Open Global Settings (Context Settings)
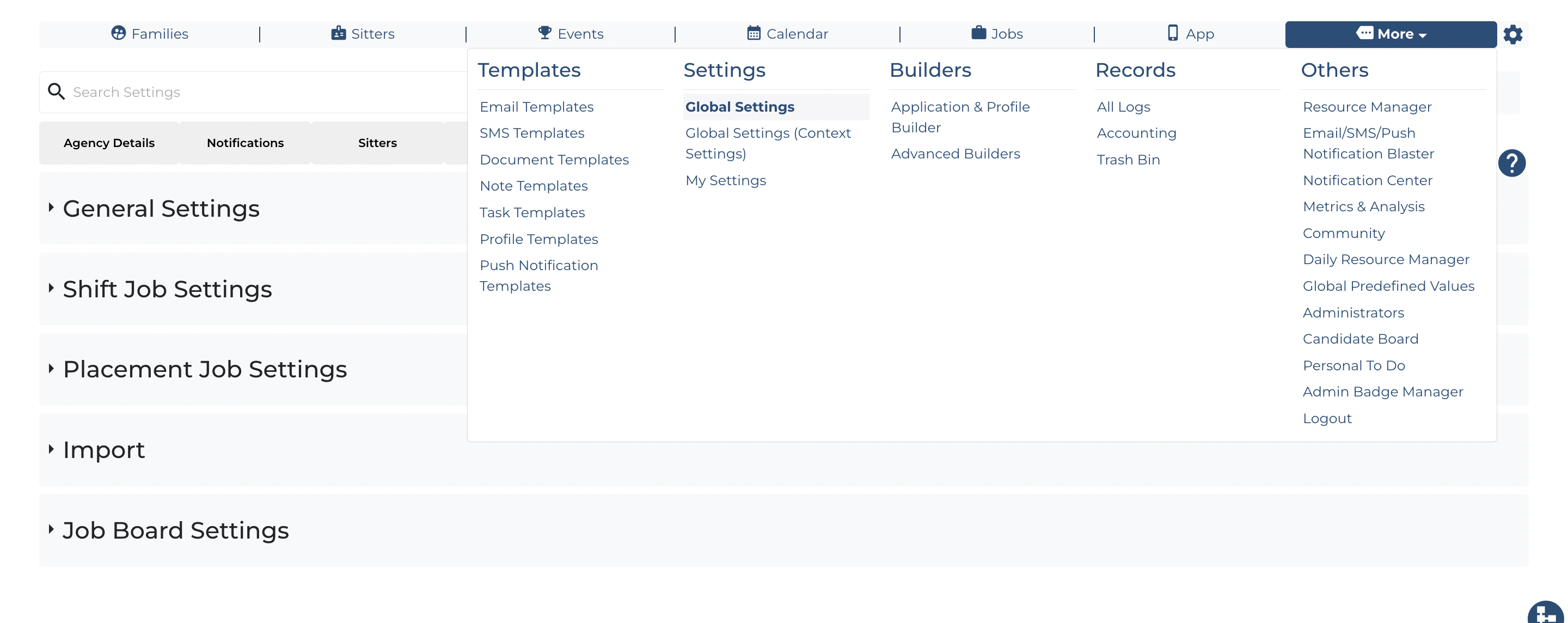The width and height of the screenshot is (1568, 623). click(768, 144)
